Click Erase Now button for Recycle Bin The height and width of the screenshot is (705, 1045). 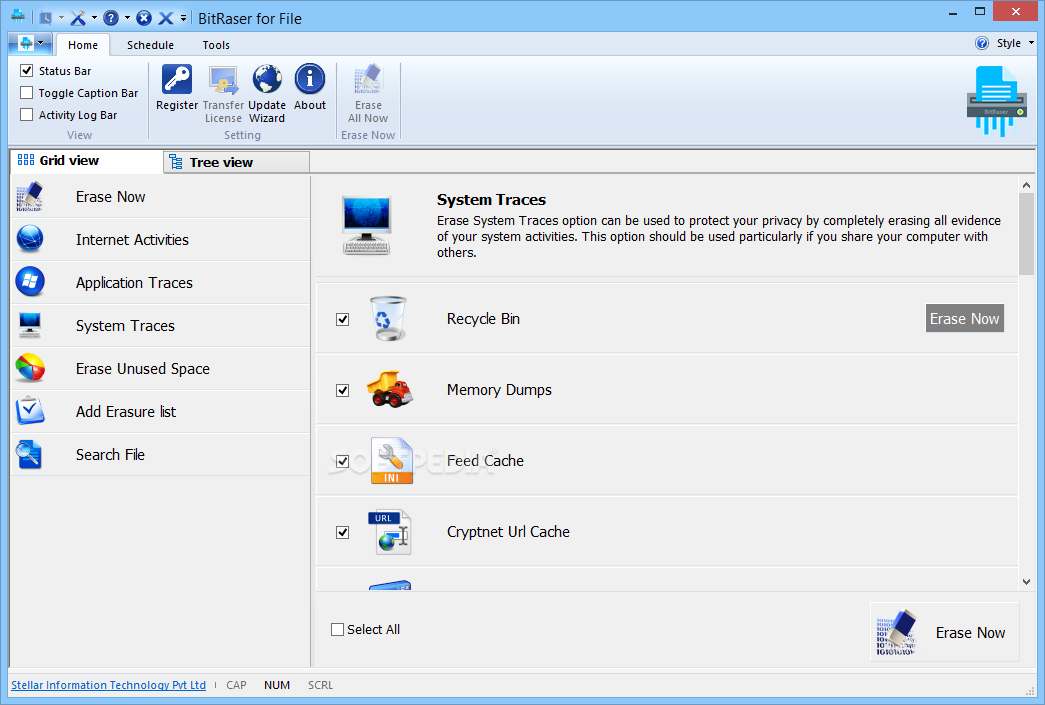pyautogui.click(x=964, y=319)
